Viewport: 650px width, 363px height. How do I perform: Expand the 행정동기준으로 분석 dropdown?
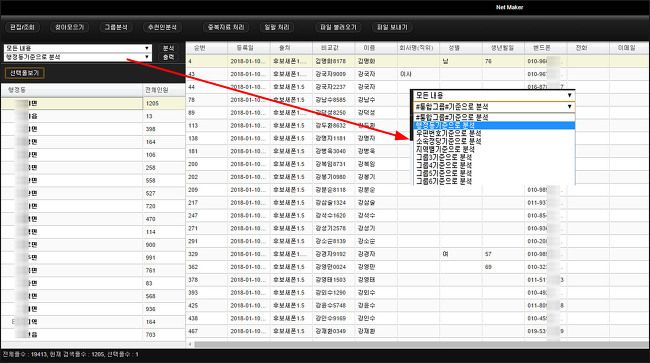click(78, 57)
